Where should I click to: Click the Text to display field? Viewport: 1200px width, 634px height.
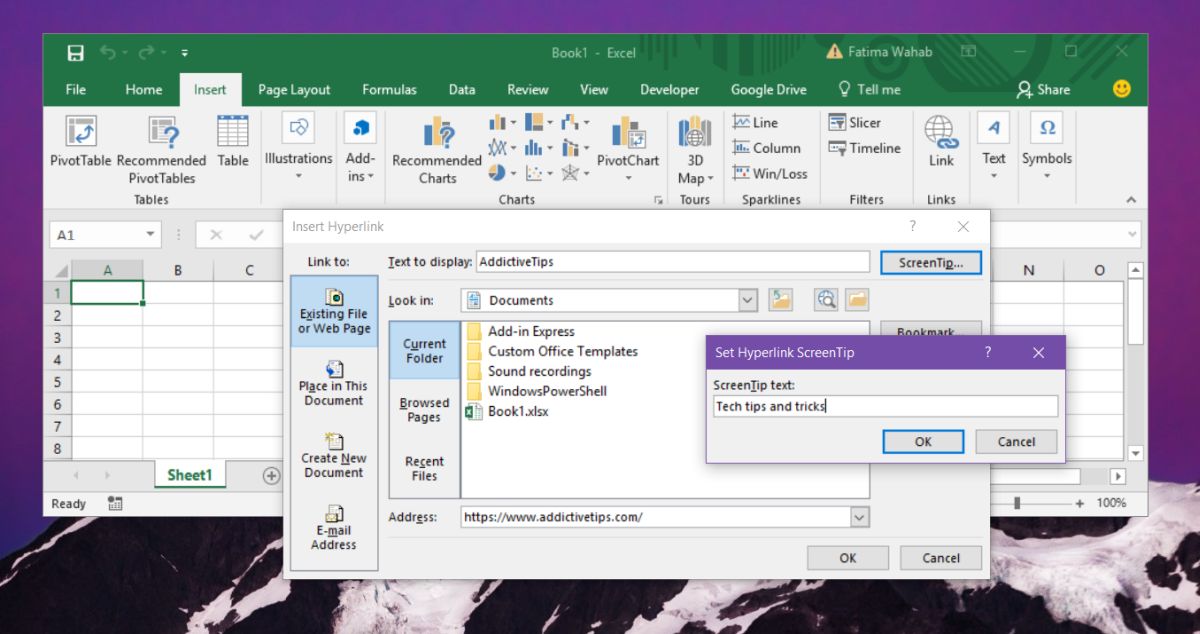(x=673, y=262)
